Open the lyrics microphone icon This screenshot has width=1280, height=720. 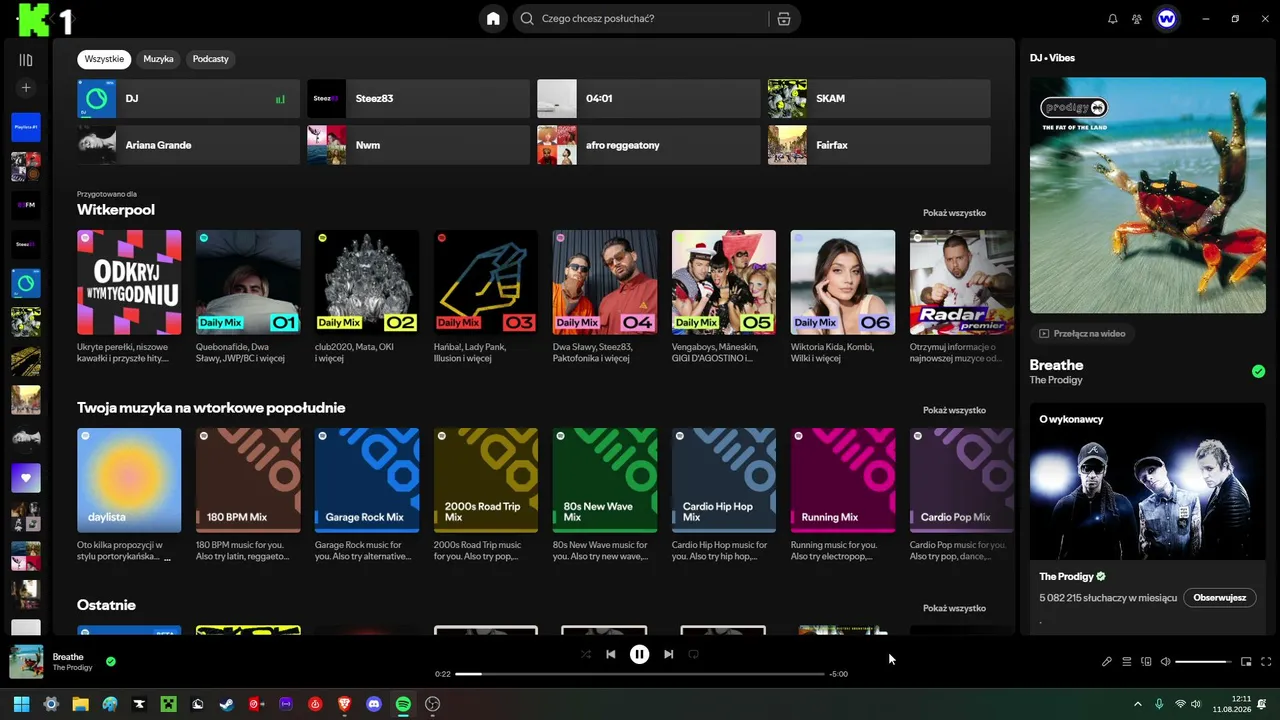point(1107,661)
